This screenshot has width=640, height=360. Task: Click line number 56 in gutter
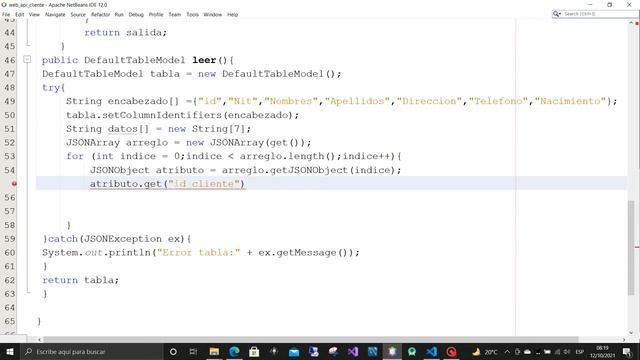click(x=10, y=198)
